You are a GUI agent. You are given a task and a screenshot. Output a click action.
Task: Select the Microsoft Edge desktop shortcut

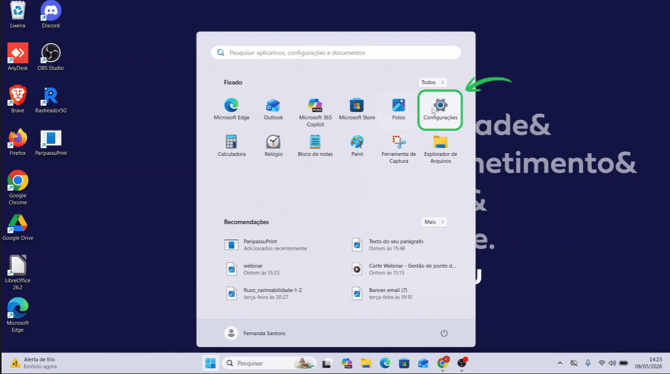click(x=18, y=315)
